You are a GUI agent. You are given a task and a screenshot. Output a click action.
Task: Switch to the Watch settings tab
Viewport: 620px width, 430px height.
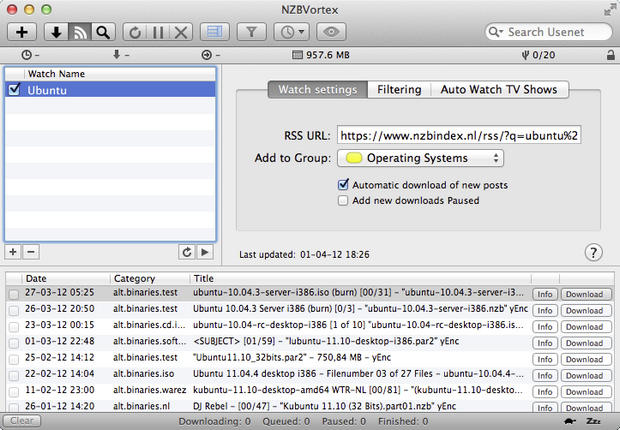(318, 90)
